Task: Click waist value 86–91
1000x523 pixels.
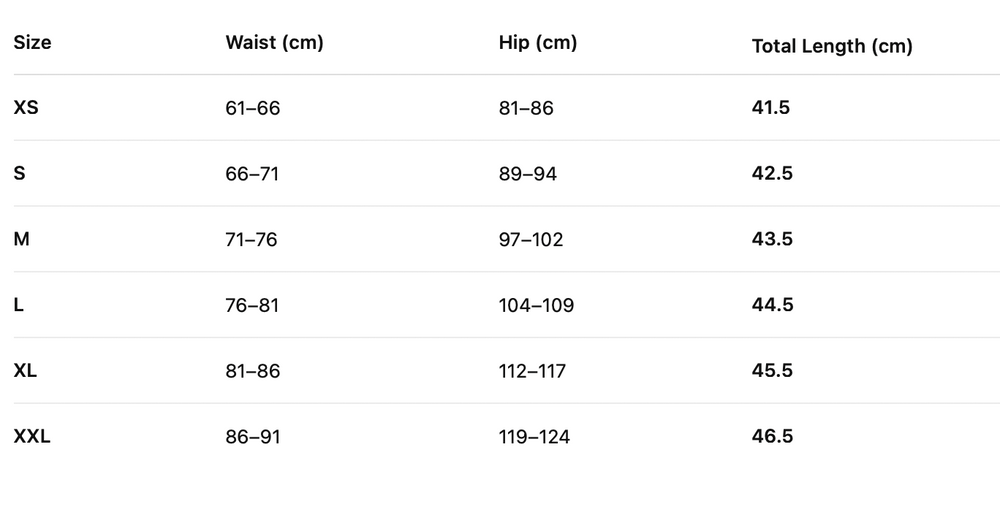Action: pyautogui.click(x=252, y=438)
